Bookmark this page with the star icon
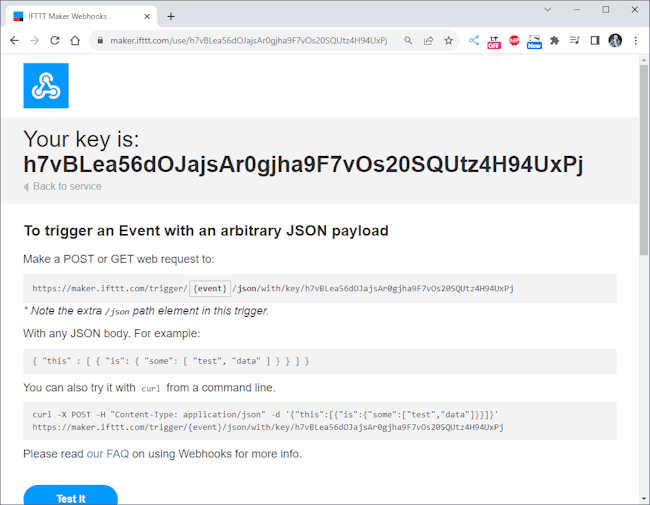 point(448,41)
